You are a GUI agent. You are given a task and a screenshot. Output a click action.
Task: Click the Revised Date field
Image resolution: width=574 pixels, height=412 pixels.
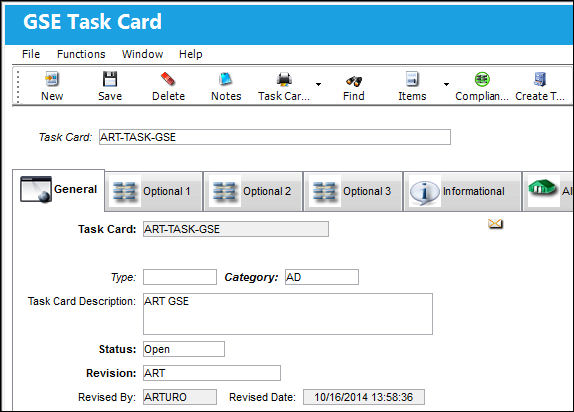pos(364,397)
